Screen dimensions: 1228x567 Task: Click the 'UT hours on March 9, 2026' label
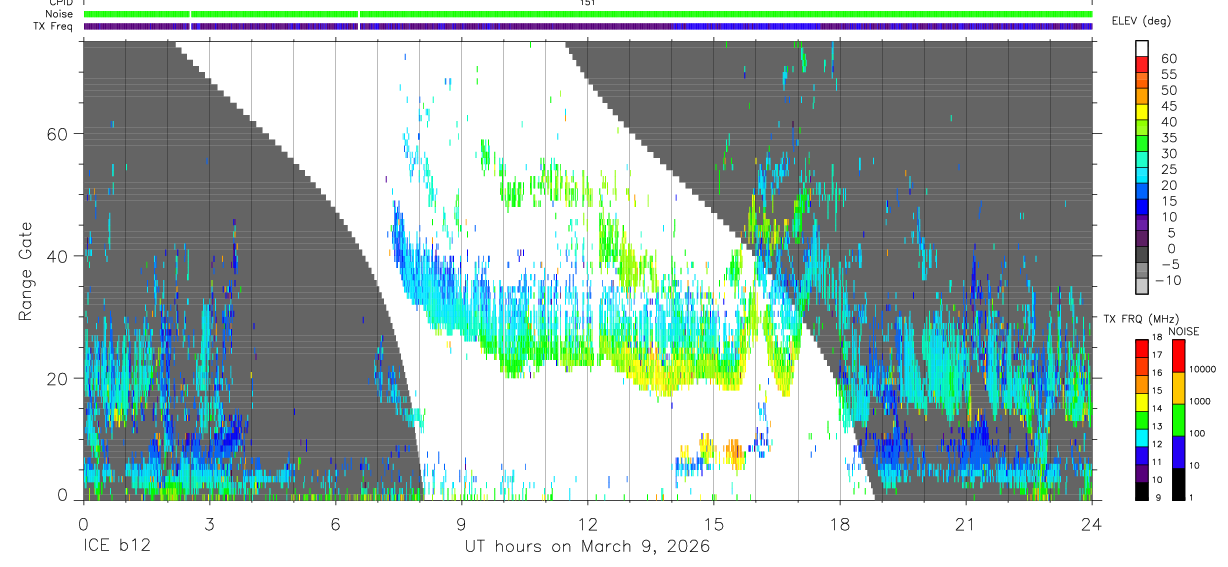tap(587, 547)
